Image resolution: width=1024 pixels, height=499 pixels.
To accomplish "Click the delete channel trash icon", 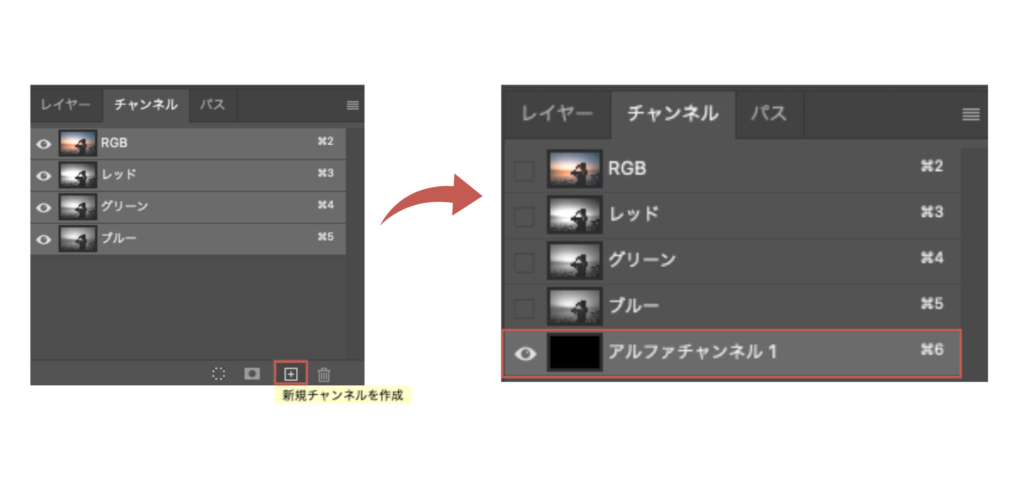I will pos(324,374).
